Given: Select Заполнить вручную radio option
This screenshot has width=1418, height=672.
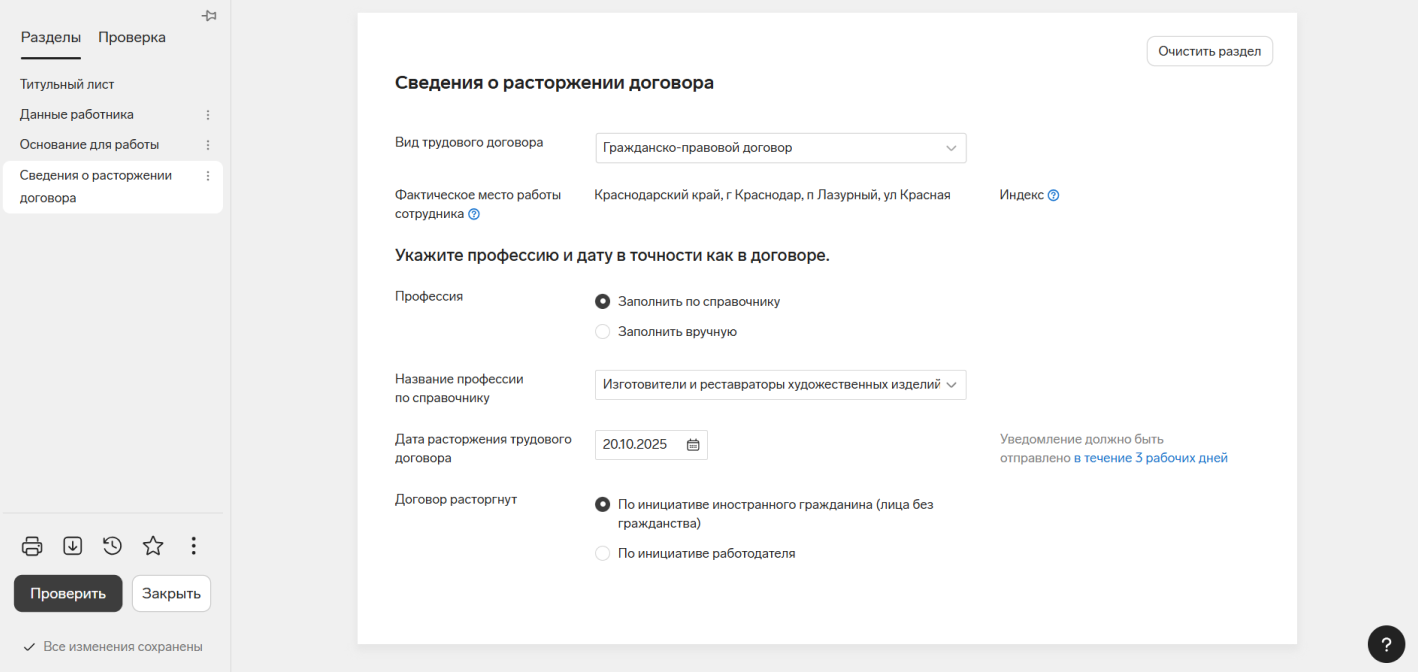Looking at the screenshot, I should click(603, 332).
